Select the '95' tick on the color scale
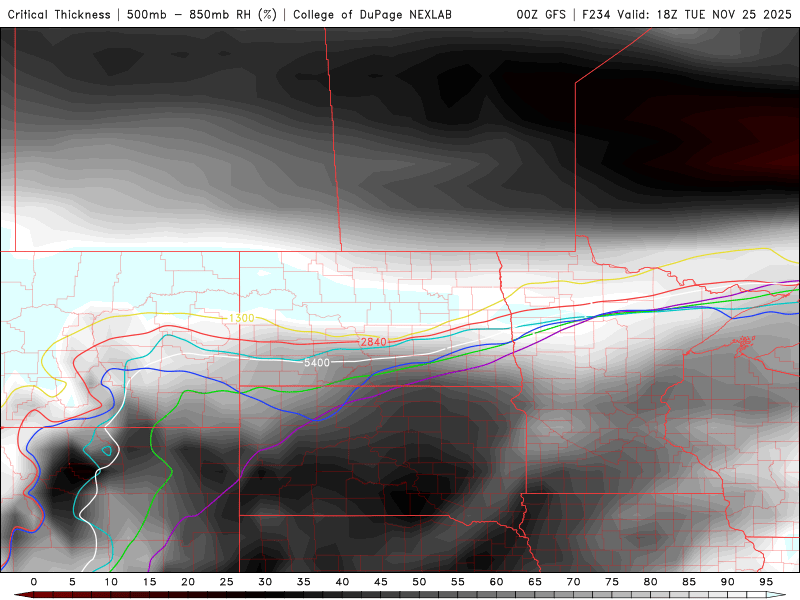Screen dimensions: 800x600 pyautogui.click(x=766, y=582)
